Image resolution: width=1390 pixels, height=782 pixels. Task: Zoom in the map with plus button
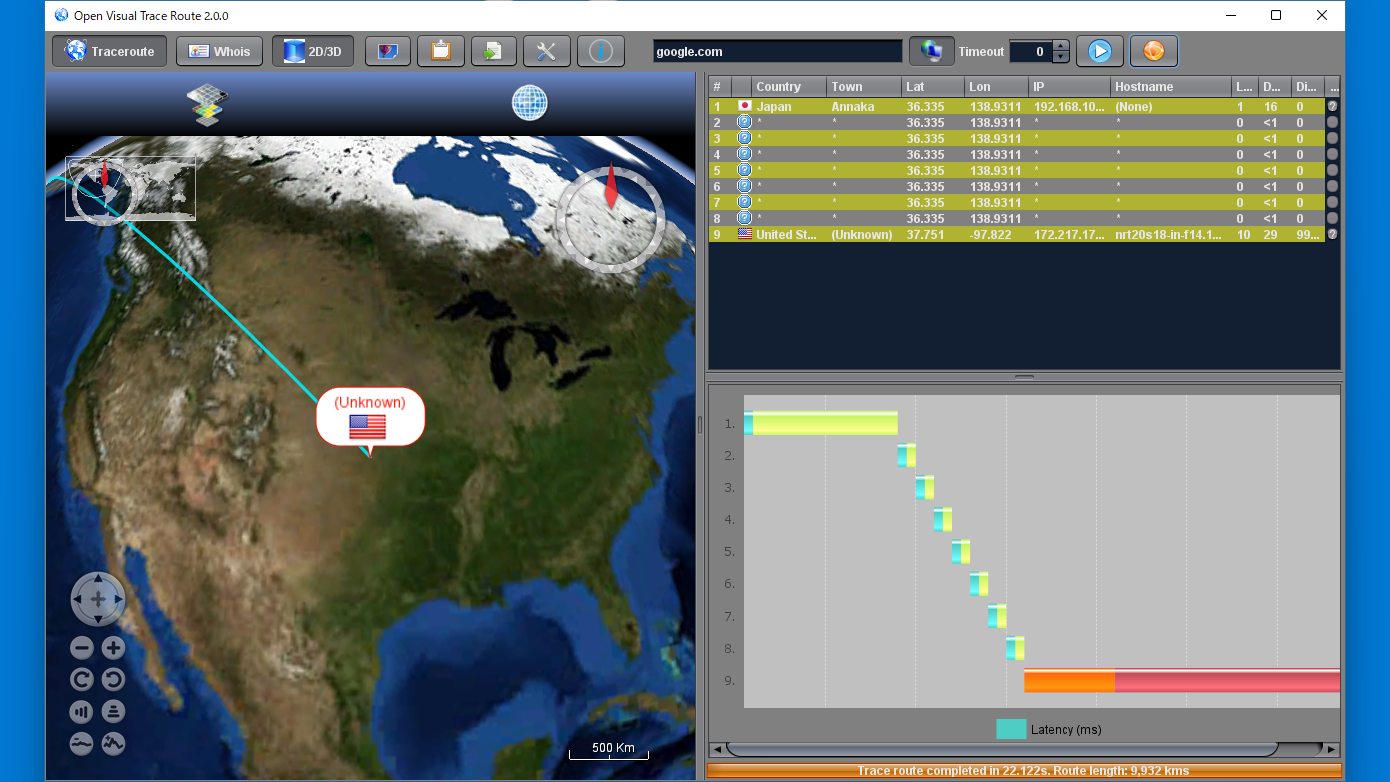[113, 648]
